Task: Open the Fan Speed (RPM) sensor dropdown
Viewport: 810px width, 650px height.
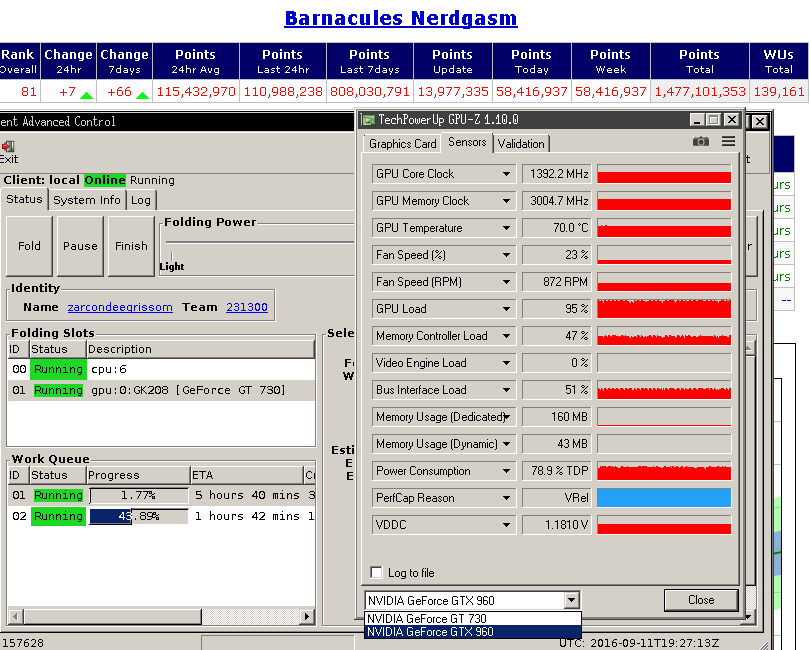Action: click(506, 282)
